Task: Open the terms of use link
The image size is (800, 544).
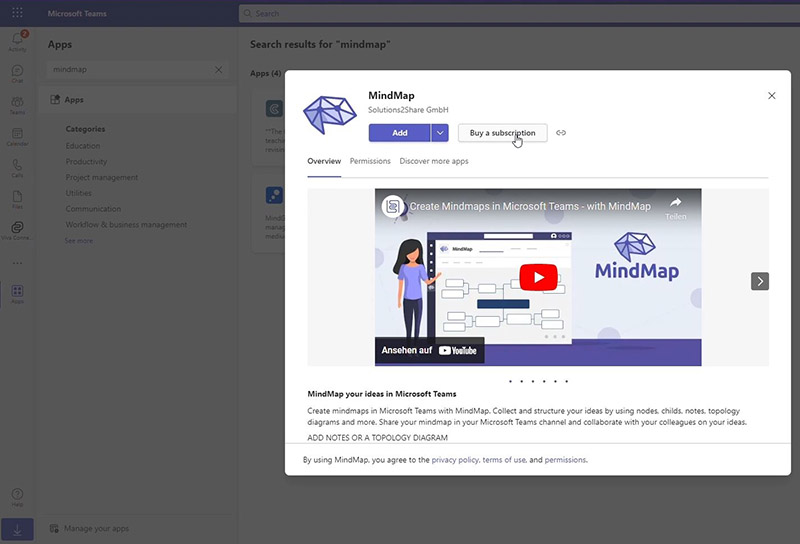Action: click(504, 460)
